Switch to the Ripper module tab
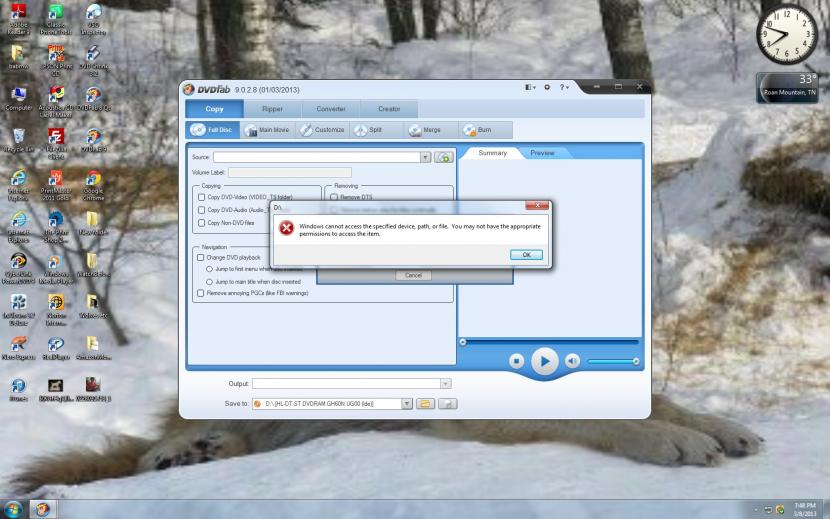 click(x=273, y=109)
